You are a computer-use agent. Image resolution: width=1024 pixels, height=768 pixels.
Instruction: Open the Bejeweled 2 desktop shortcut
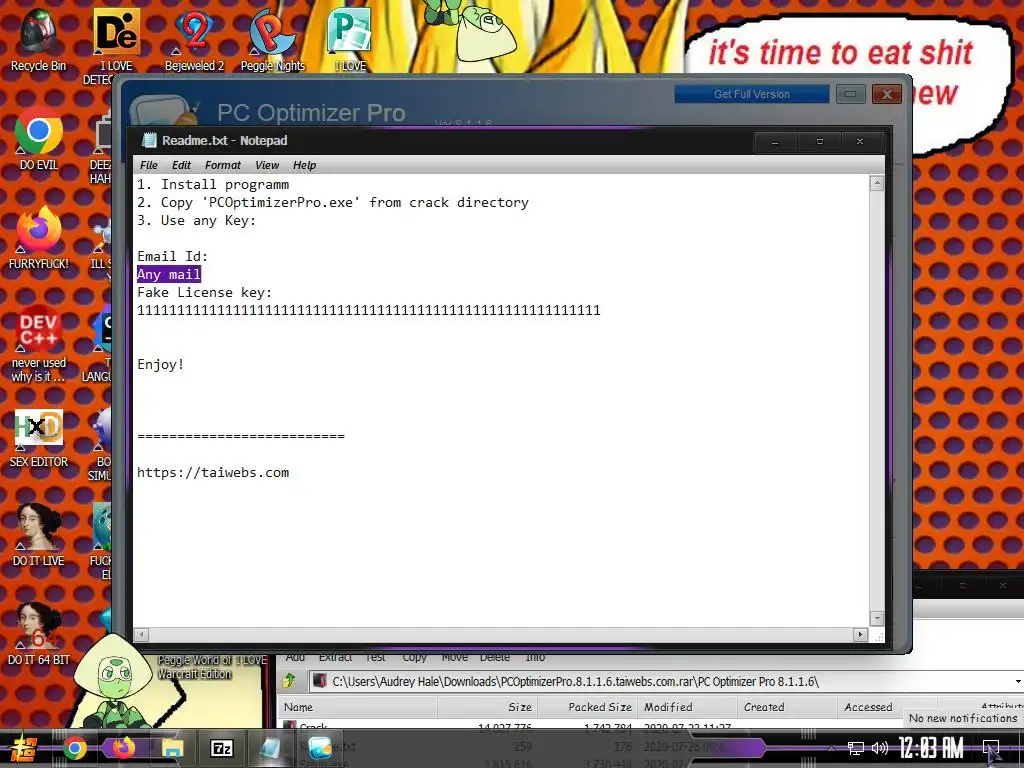[194, 39]
